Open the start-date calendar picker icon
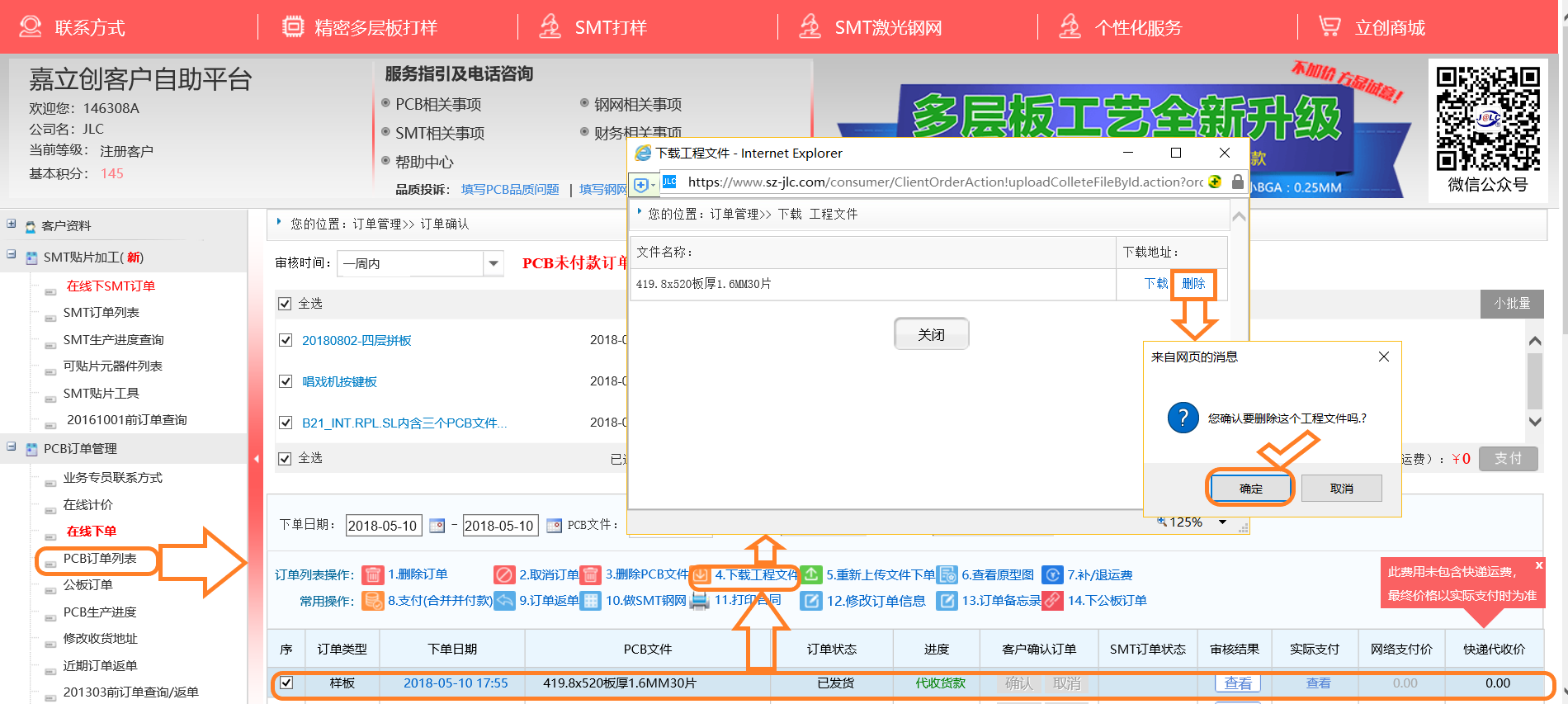Image resolution: width=1568 pixels, height=704 pixels. (437, 526)
